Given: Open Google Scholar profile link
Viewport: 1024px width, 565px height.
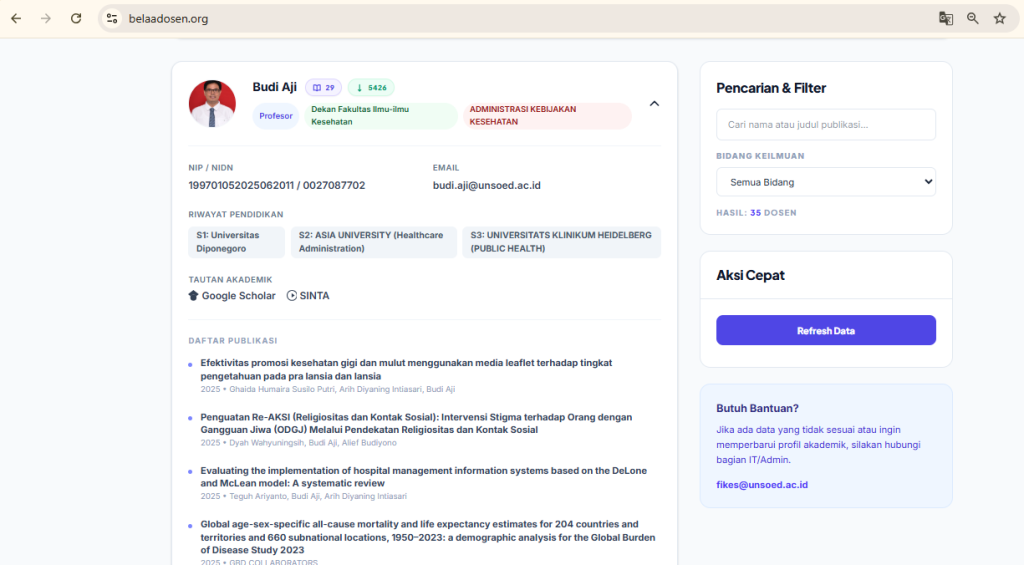Looking at the screenshot, I should [232, 296].
